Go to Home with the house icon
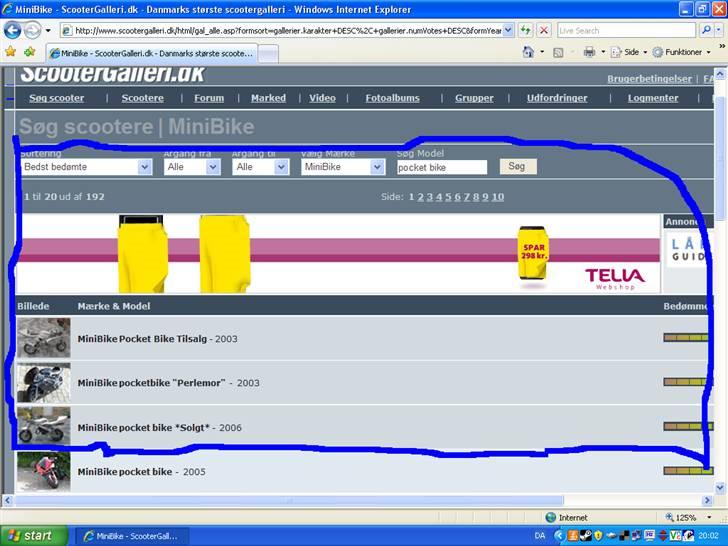 (x=528, y=52)
